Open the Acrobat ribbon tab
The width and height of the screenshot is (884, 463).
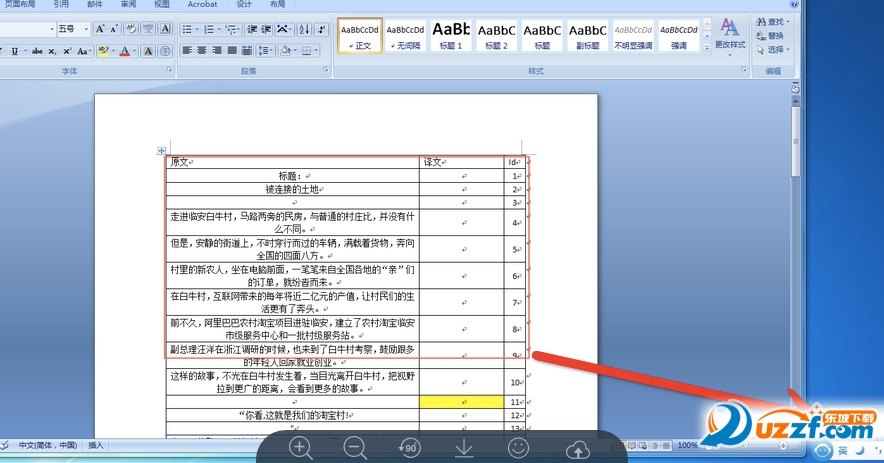point(202,4)
